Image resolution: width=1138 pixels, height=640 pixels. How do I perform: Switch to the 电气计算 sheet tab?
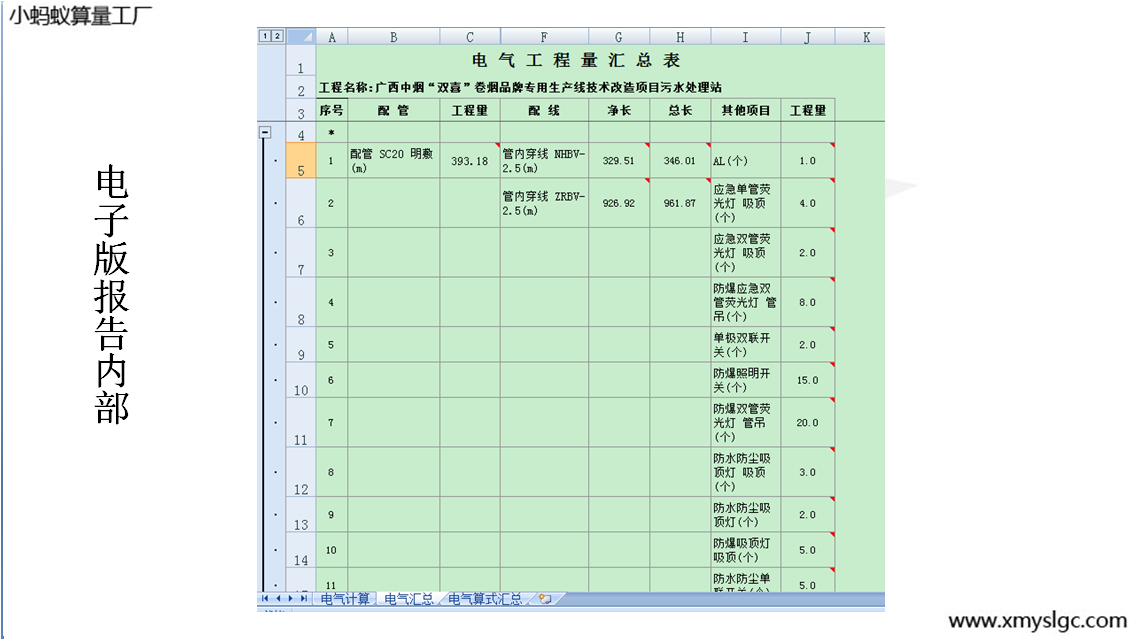pos(345,599)
